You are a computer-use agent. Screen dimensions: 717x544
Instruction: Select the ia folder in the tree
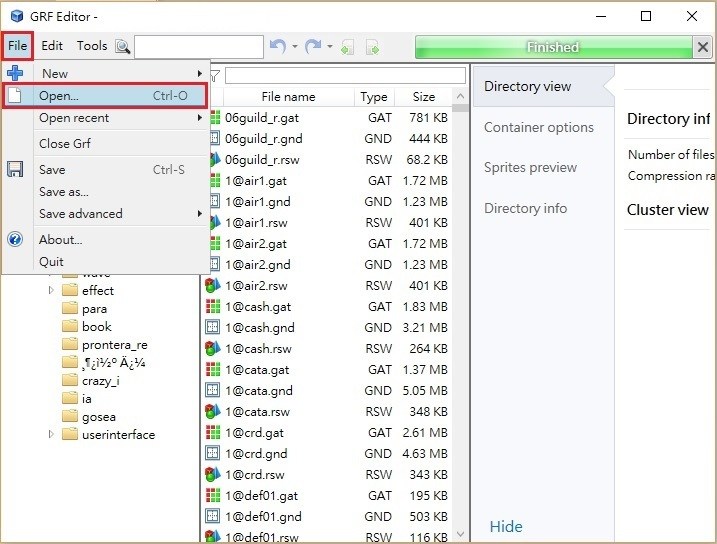point(86,399)
